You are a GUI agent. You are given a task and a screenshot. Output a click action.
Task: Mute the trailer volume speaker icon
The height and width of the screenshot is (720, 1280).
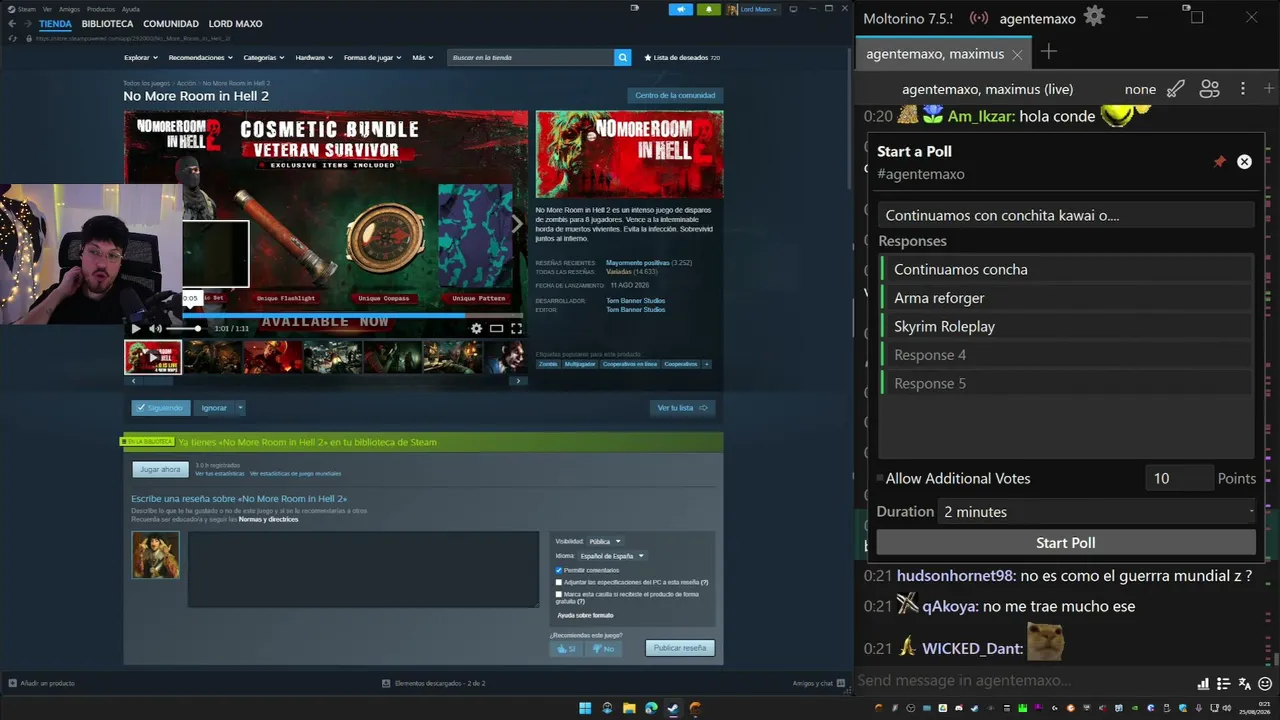(x=155, y=328)
